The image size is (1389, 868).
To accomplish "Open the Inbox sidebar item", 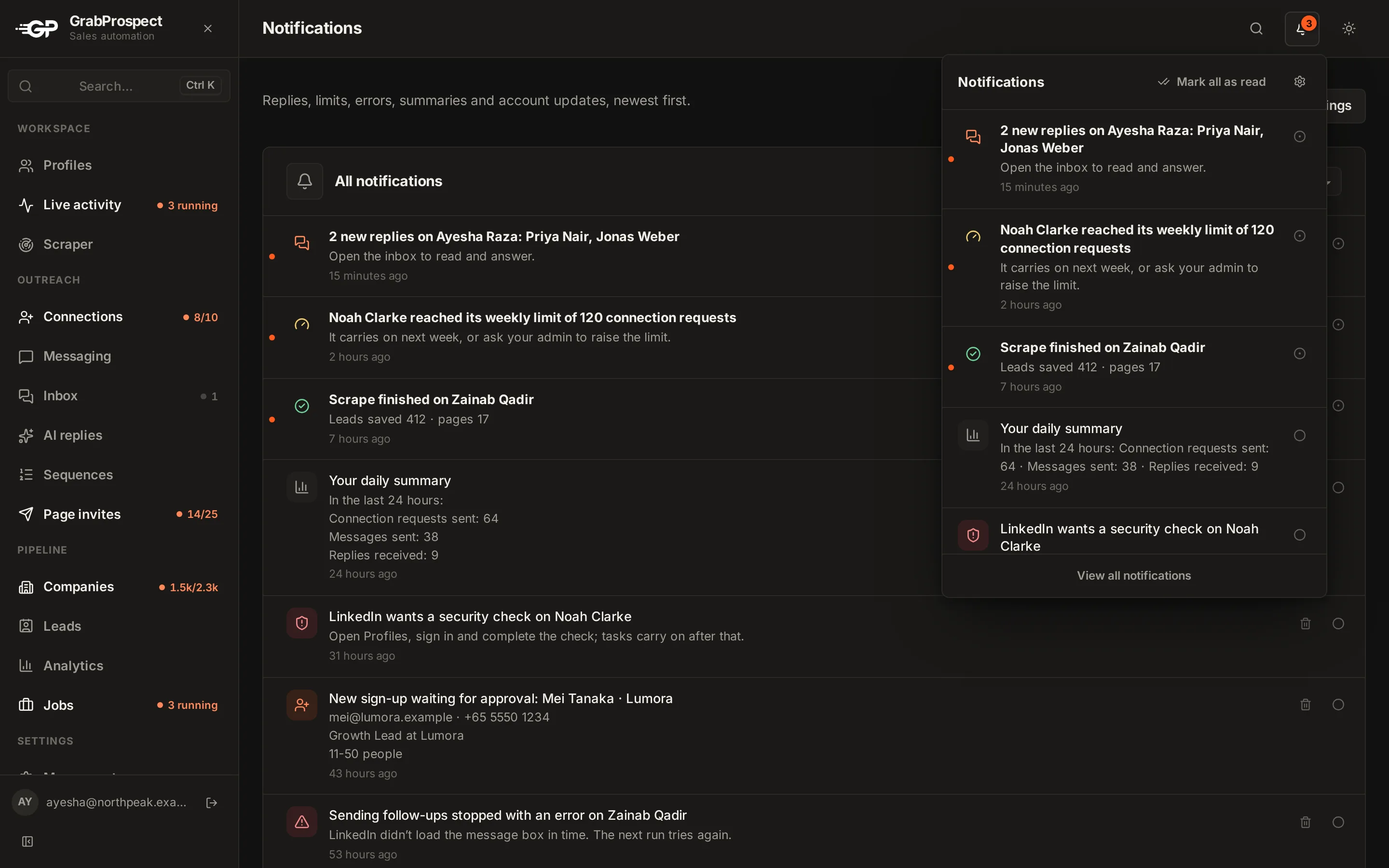I will point(119,396).
